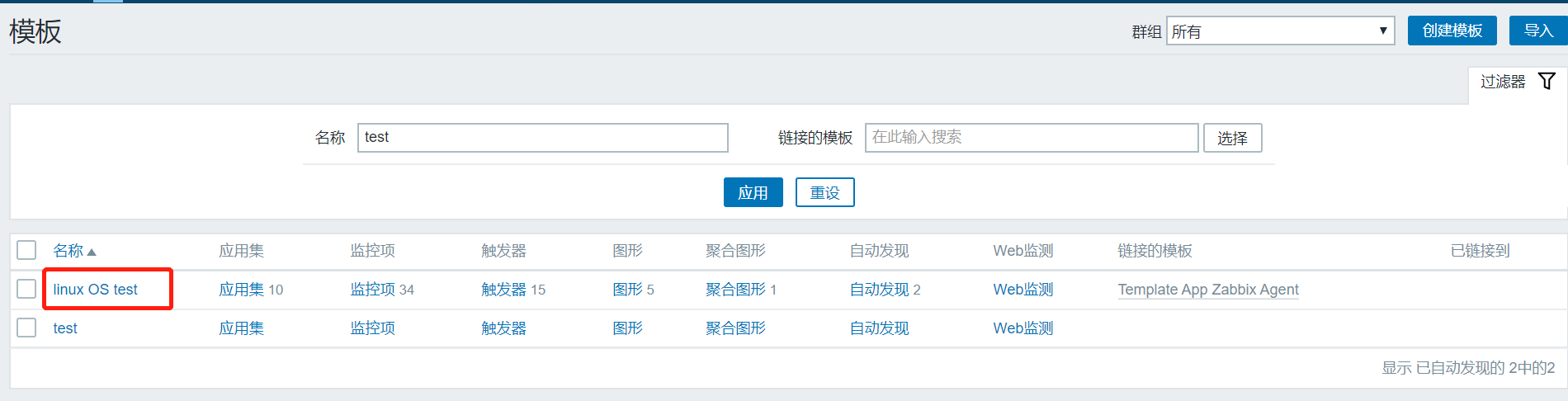Click the 自动发现 column header
1568x401 pixels.
879,251
